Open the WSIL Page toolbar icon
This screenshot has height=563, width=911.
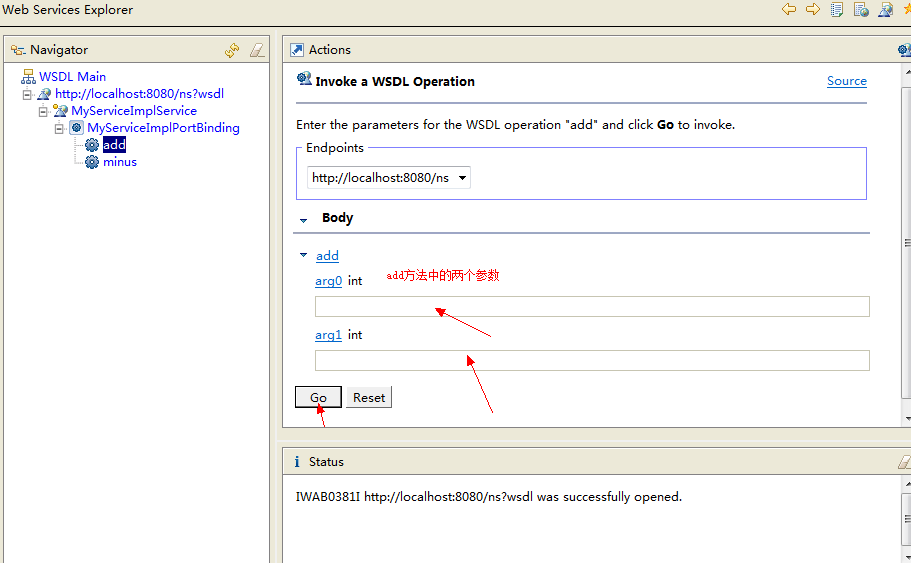(x=861, y=9)
